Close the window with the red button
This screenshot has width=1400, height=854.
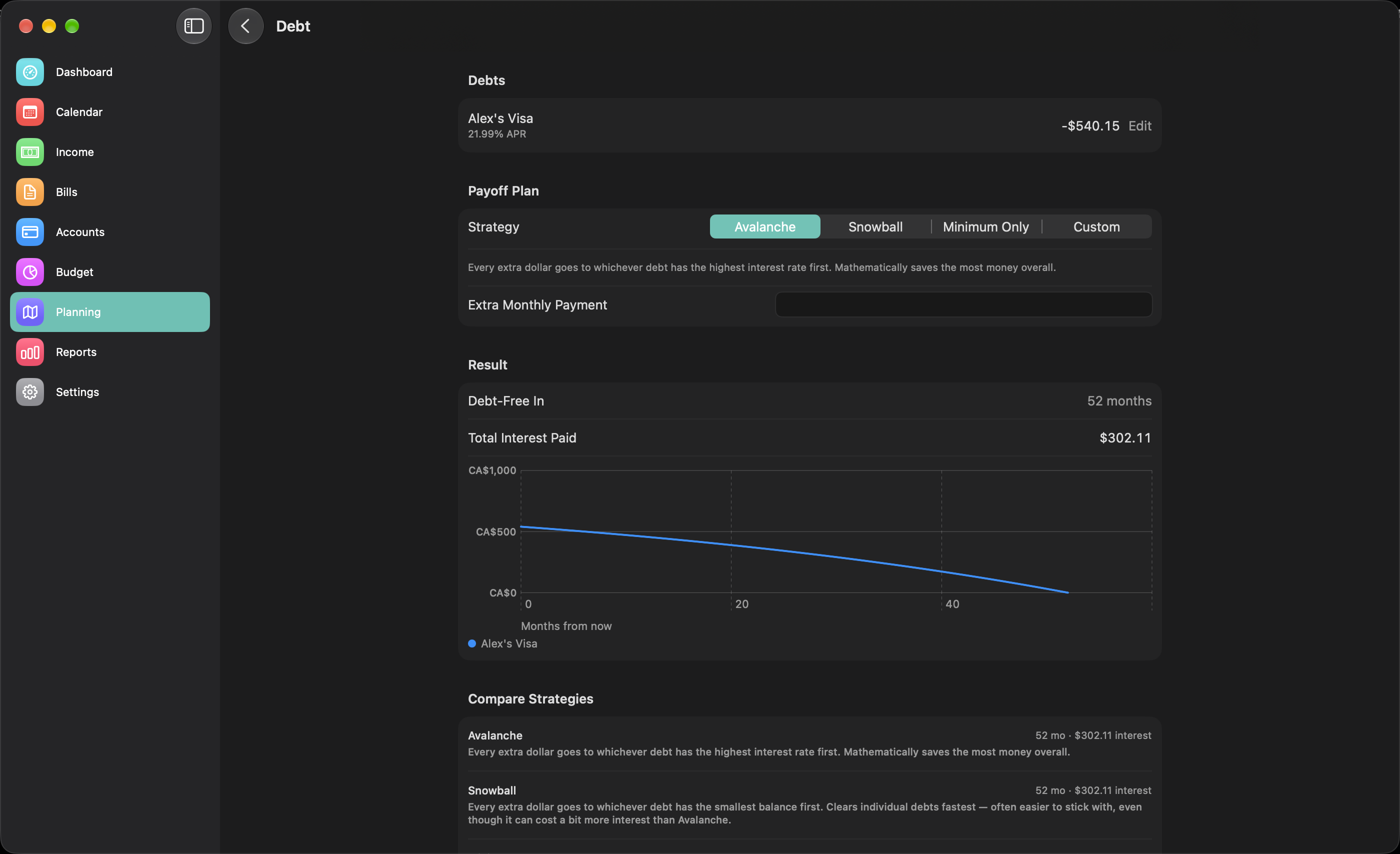click(25, 26)
